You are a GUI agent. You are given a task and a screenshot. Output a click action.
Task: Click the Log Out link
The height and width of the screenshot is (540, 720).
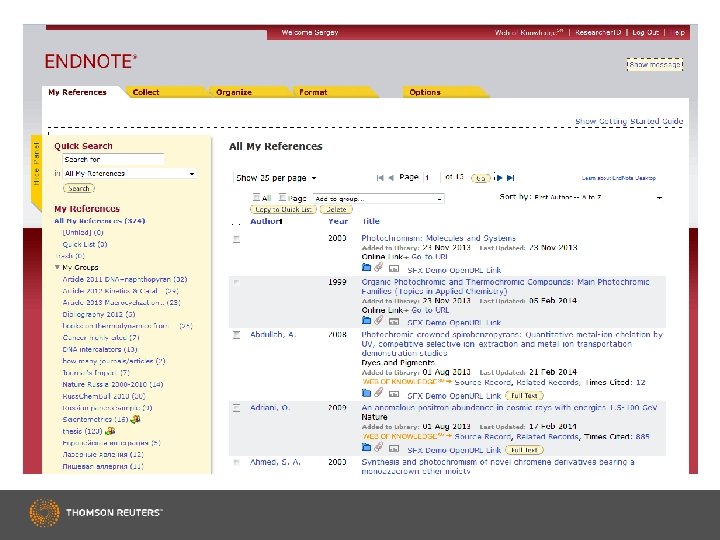(x=645, y=33)
